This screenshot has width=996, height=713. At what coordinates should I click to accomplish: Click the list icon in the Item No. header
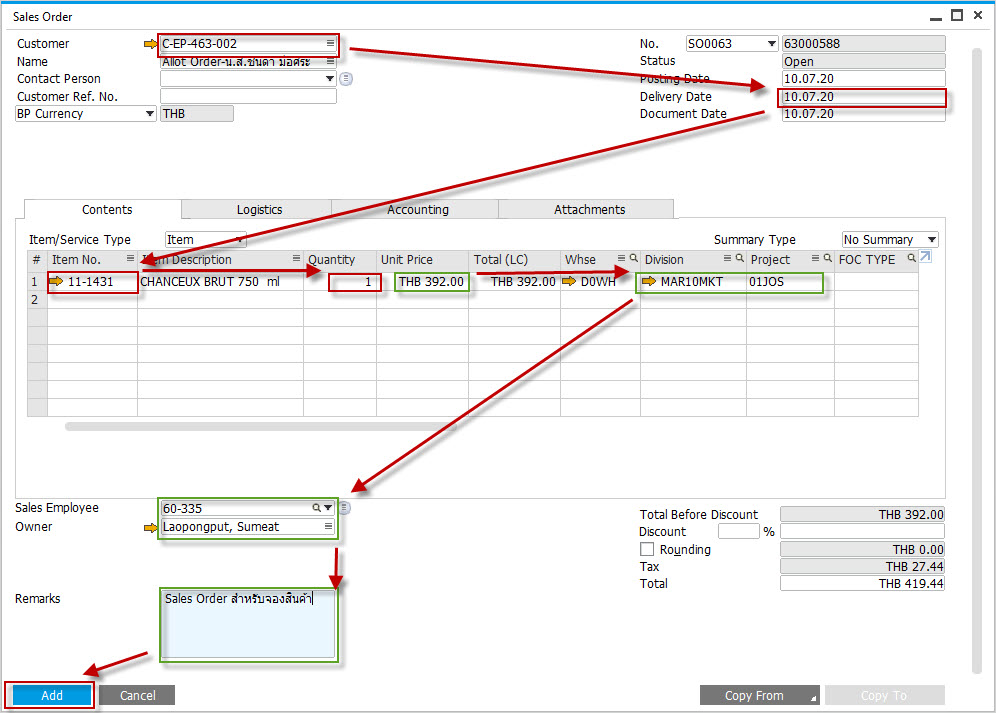pyautogui.click(x=130, y=259)
